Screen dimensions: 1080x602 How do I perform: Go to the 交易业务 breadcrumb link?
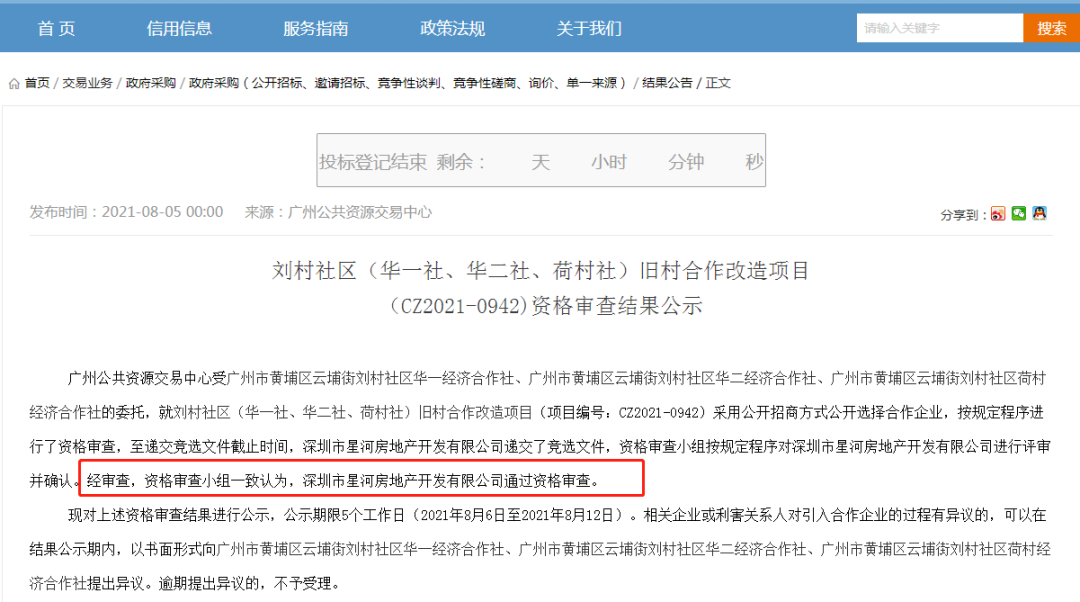(87, 83)
